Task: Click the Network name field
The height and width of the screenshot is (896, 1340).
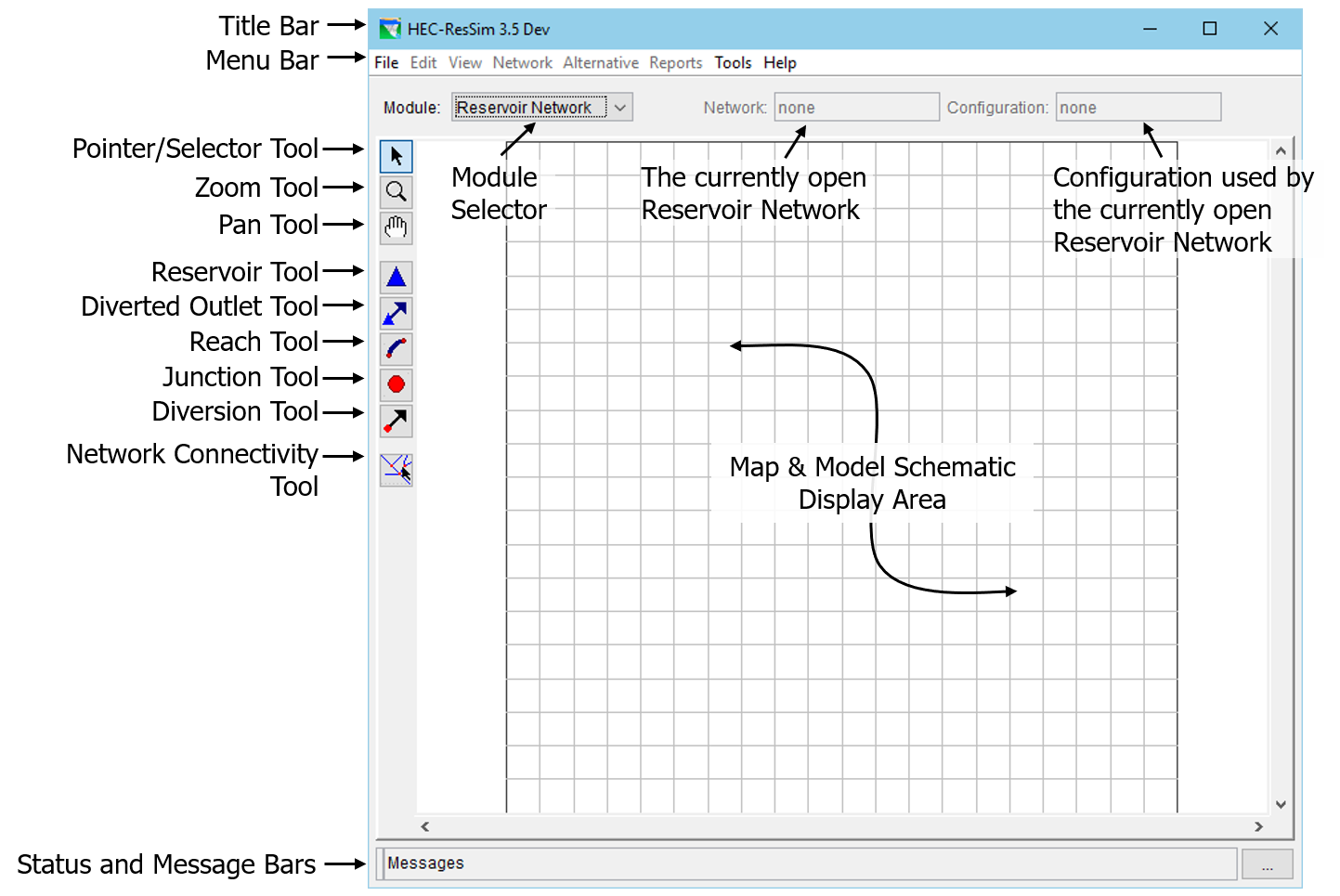Action: point(857,108)
